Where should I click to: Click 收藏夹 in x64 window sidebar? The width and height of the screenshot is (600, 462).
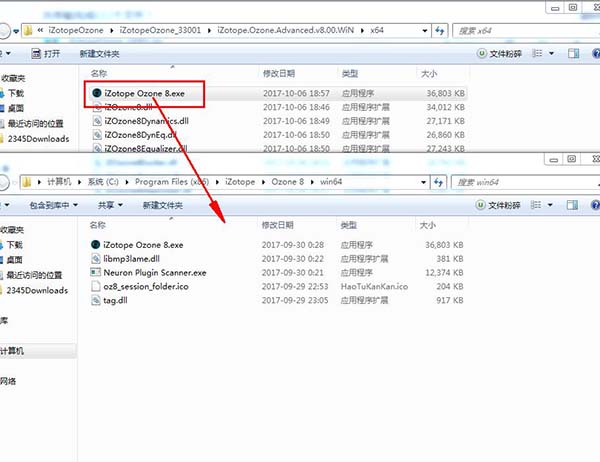13,78
